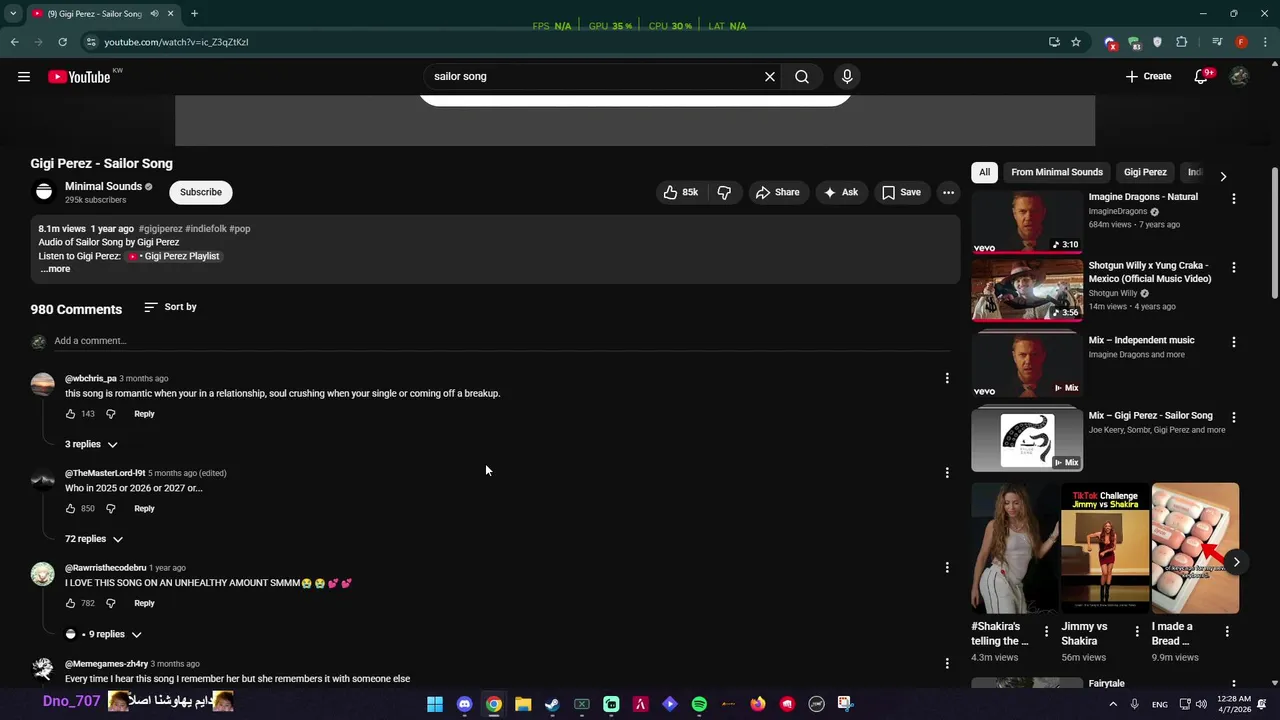The height and width of the screenshot is (720, 1280).
Task: Open the taskbar volume control
Action: pyautogui.click(x=1201, y=704)
